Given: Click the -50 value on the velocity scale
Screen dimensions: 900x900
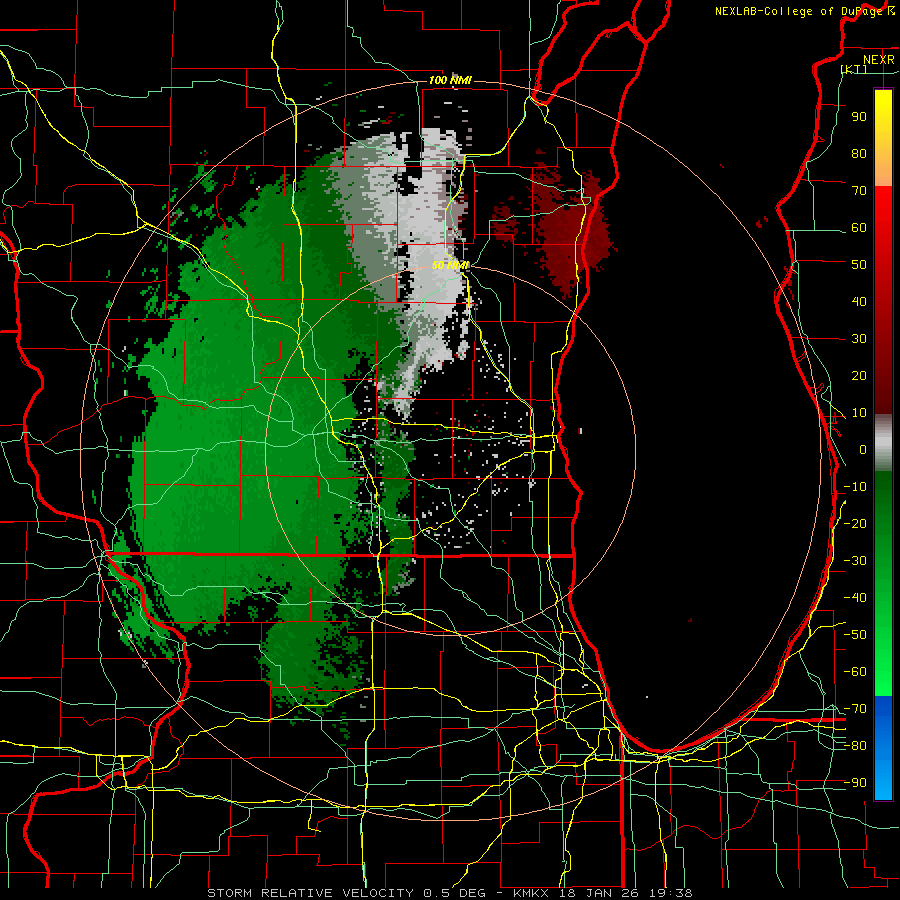Looking at the screenshot, I should click(x=855, y=635).
